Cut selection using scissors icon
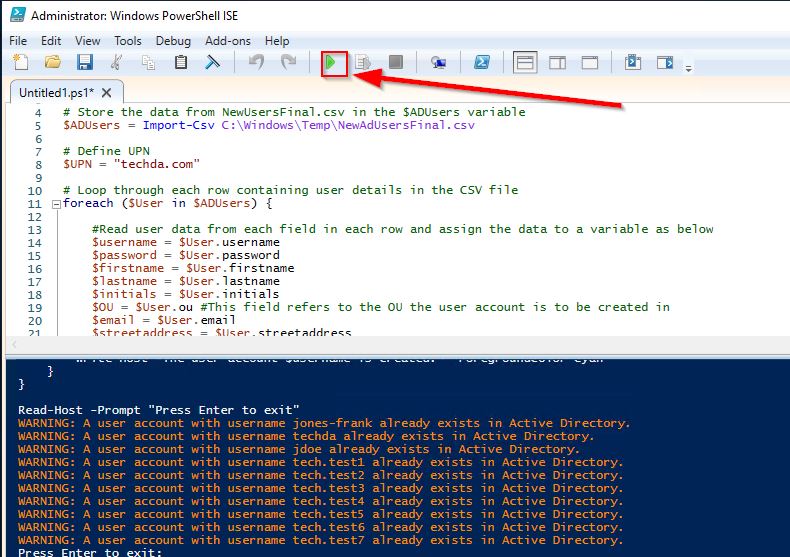The width and height of the screenshot is (790, 557). (x=116, y=62)
